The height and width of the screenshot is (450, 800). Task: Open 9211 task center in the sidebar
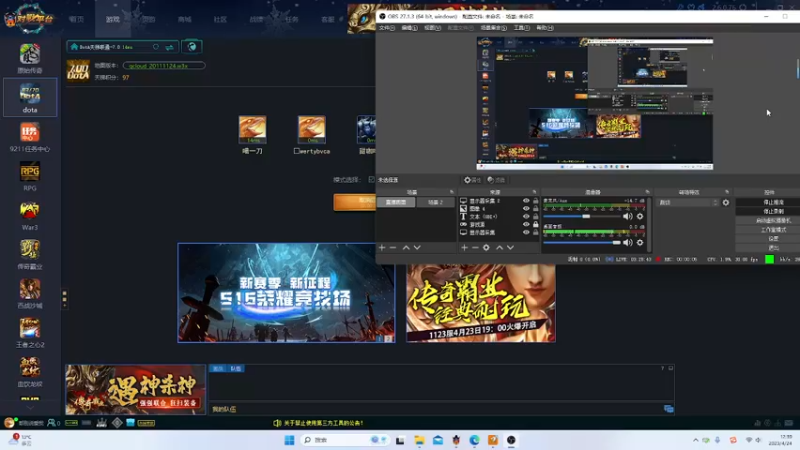(x=30, y=137)
